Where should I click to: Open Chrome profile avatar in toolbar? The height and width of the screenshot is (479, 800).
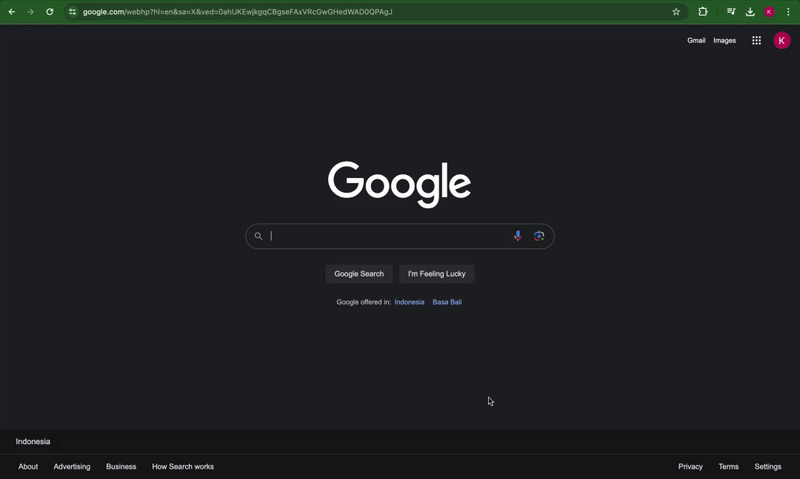tap(769, 12)
